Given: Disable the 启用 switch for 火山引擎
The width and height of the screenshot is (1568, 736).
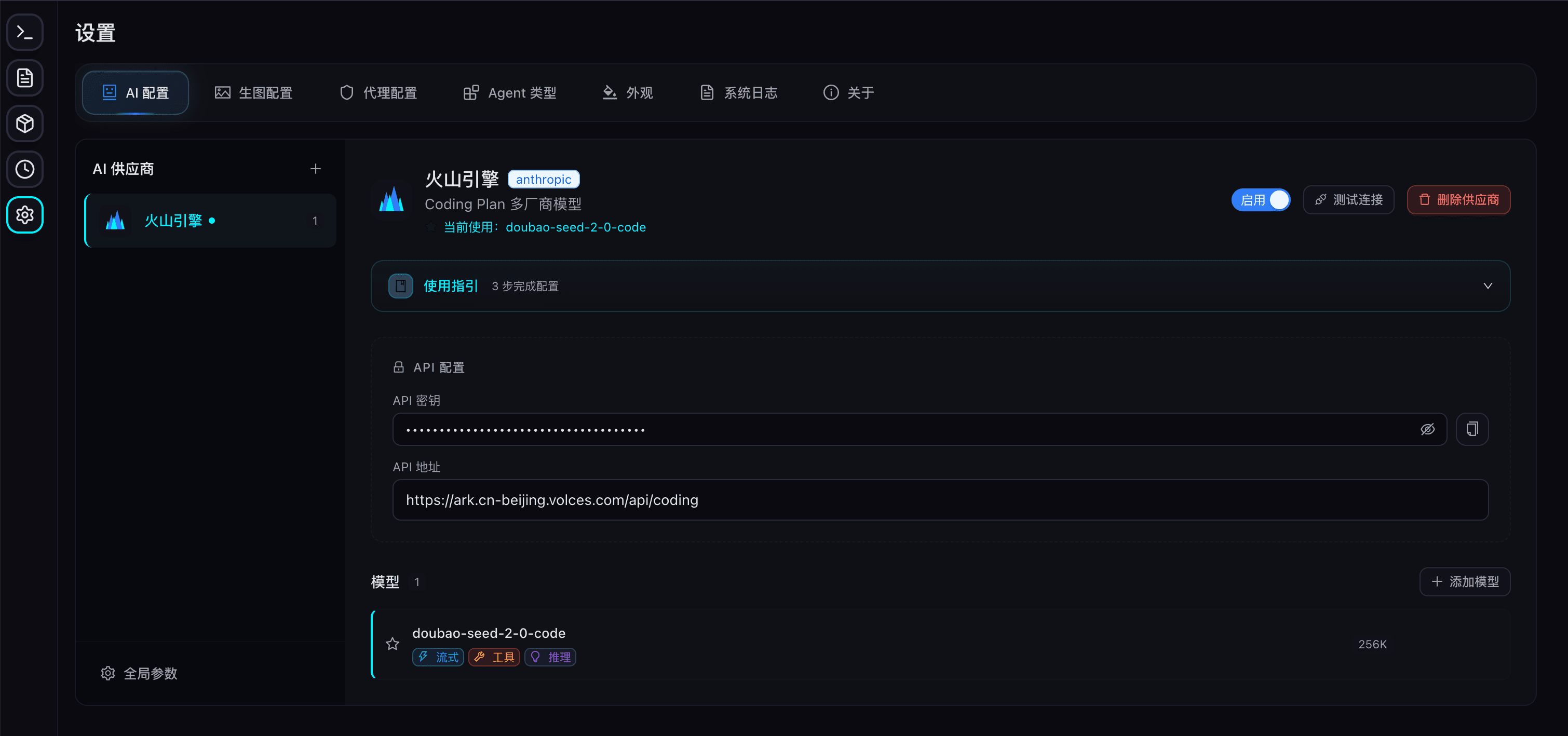Looking at the screenshot, I should pyautogui.click(x=1261, y=199).
